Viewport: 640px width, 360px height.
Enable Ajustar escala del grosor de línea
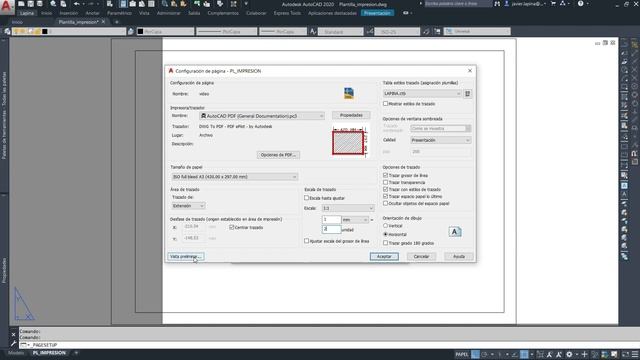(x=307, y=241)
